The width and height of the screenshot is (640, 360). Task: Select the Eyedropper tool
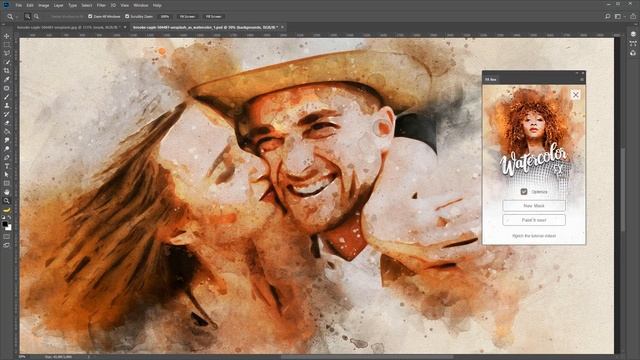pos(7,79)
